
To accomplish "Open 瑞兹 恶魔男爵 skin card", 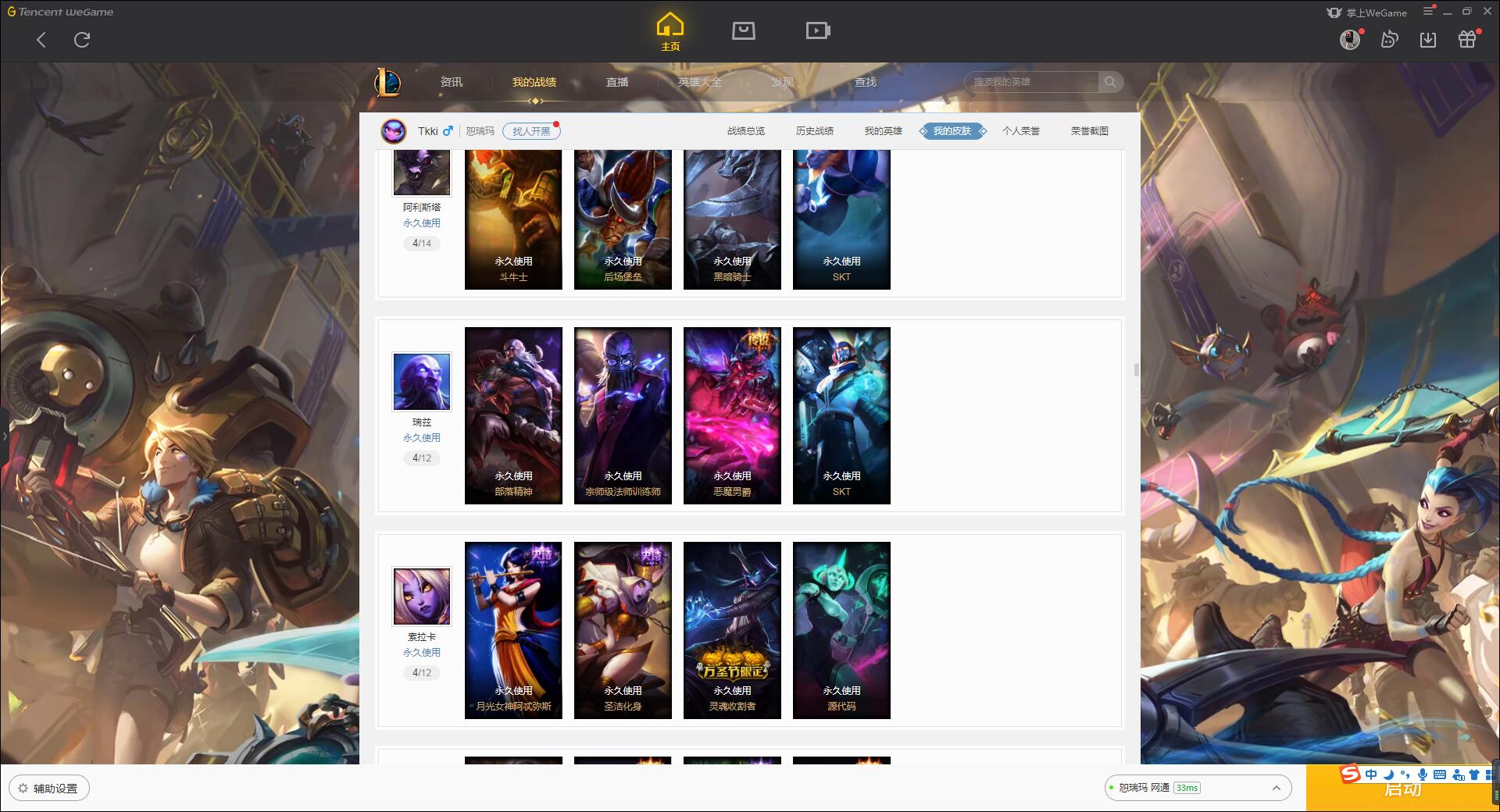I will 732,415.
